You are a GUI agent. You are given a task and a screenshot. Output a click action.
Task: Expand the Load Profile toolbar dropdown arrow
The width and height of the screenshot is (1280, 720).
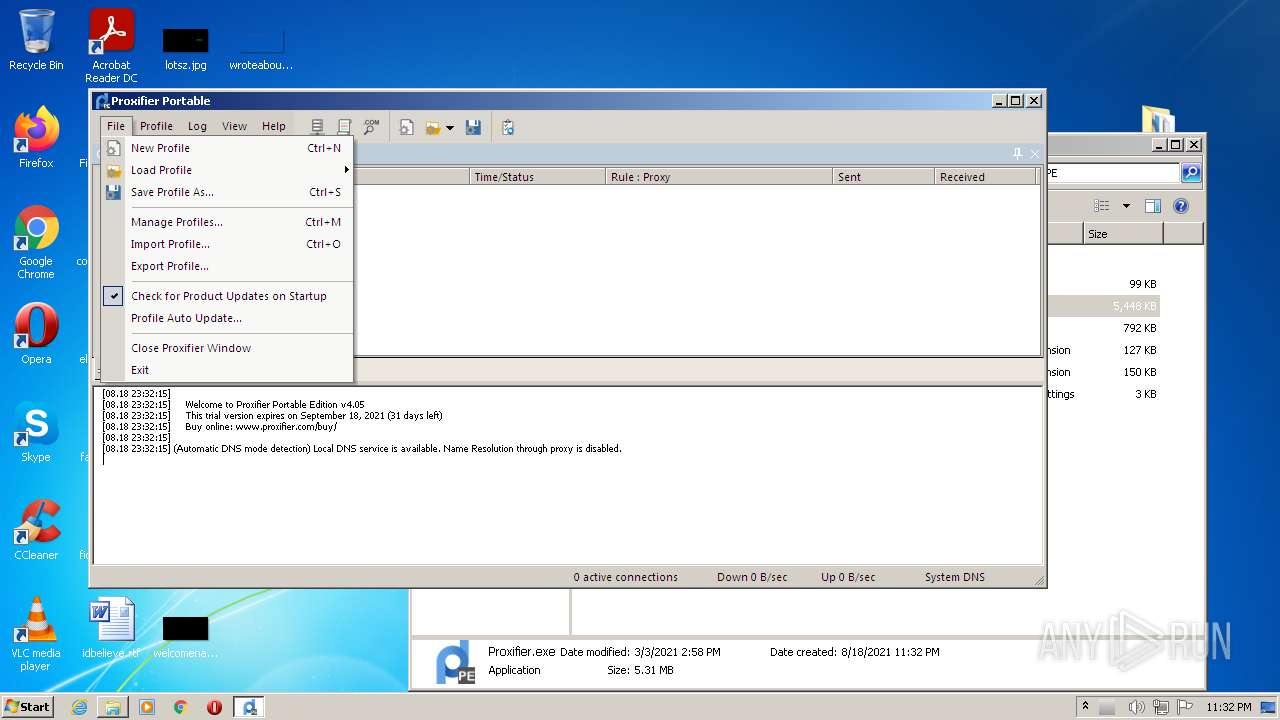449,128
